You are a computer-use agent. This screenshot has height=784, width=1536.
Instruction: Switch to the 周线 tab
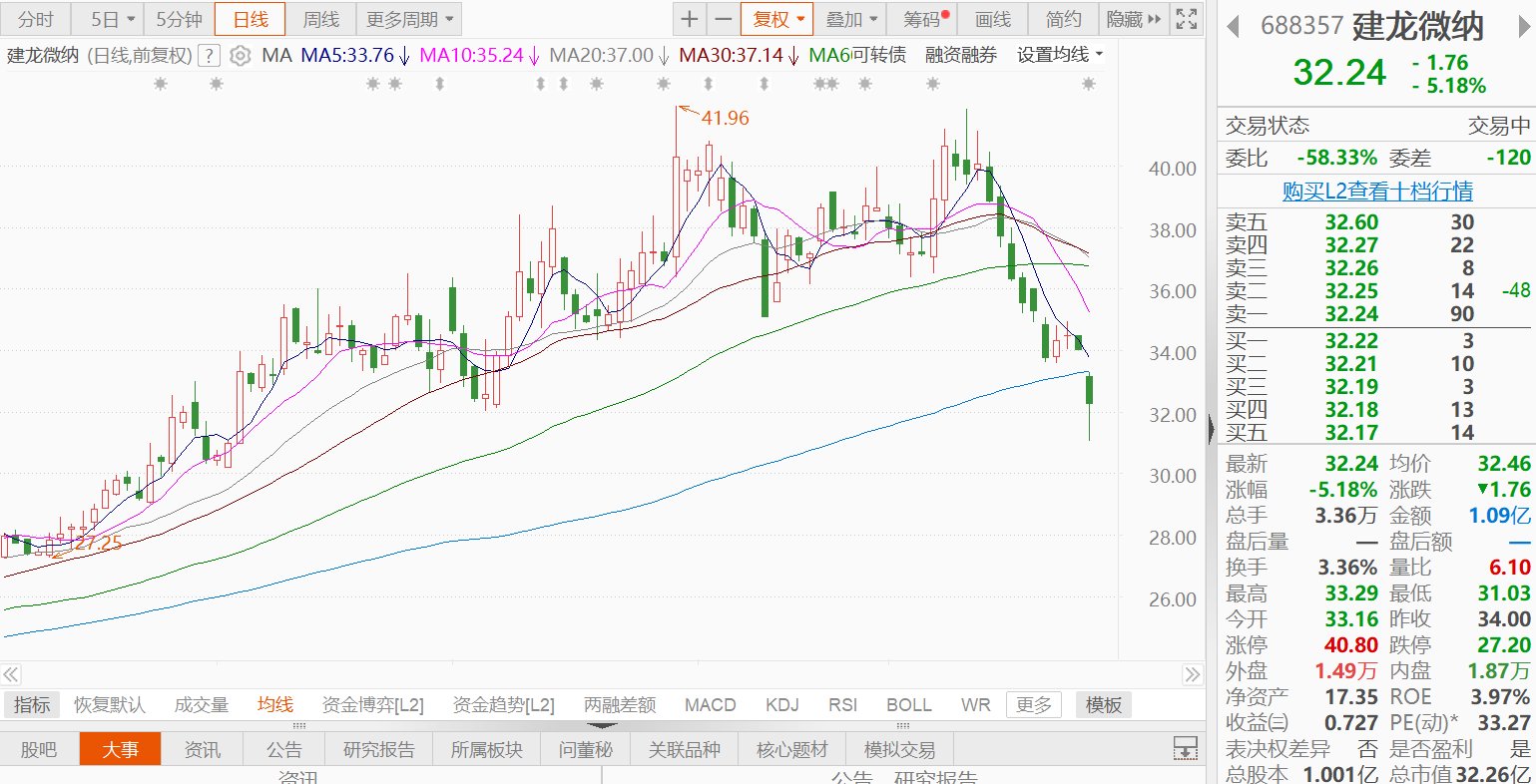(x=321, y=19)
